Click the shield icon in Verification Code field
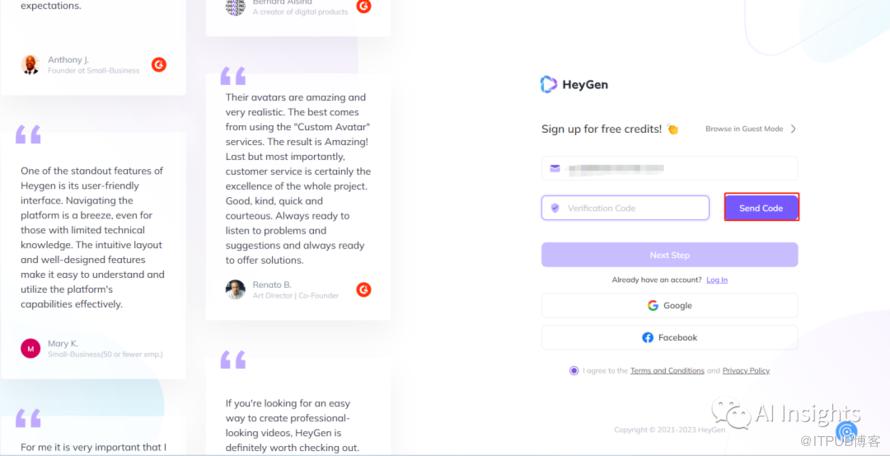This screenshot has width=890, height=456. point(555,208)
